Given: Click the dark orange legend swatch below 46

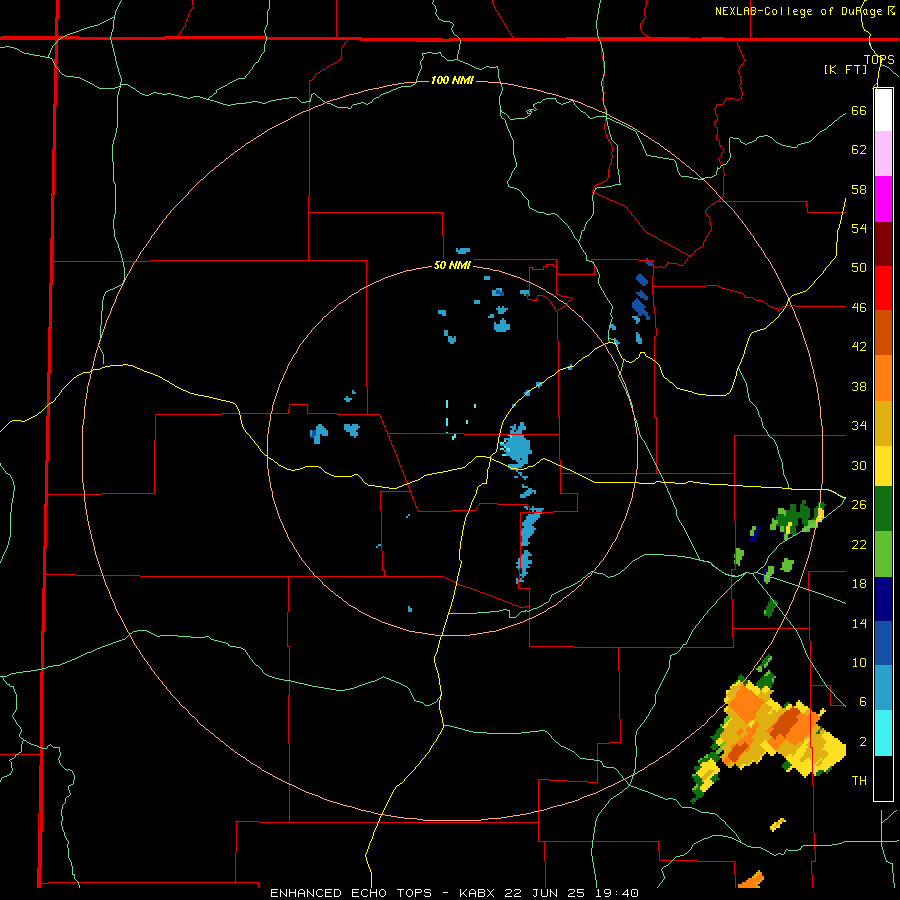Looking at the screenshot, I should point(883,332).
